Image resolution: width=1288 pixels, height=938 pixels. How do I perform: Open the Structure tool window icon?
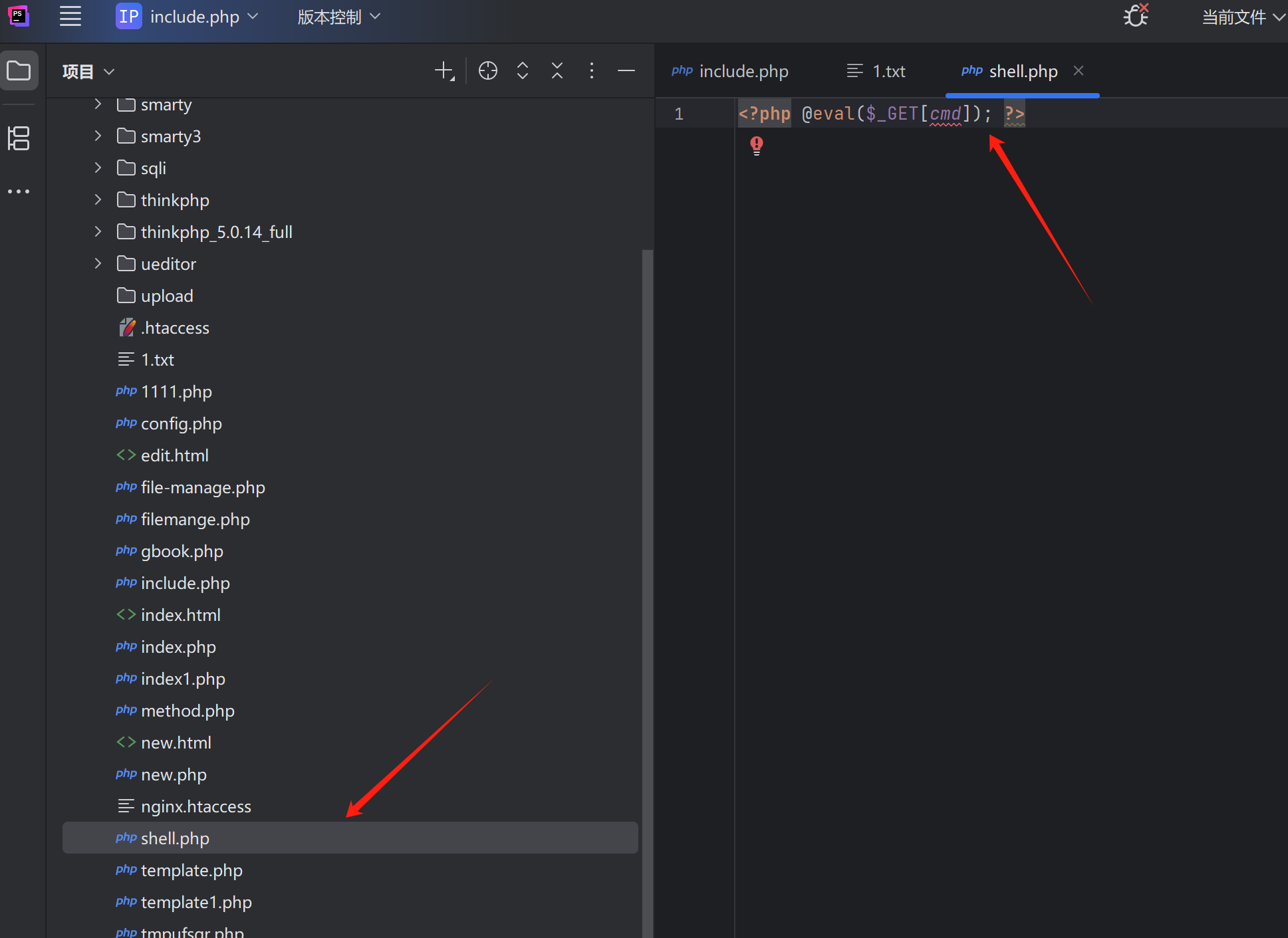pos(19,138)
